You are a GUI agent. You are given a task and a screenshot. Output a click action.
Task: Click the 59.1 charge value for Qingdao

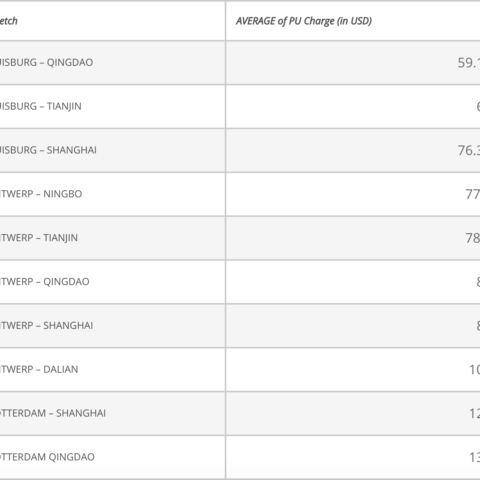pyautogui.click(x=469, y=63)
